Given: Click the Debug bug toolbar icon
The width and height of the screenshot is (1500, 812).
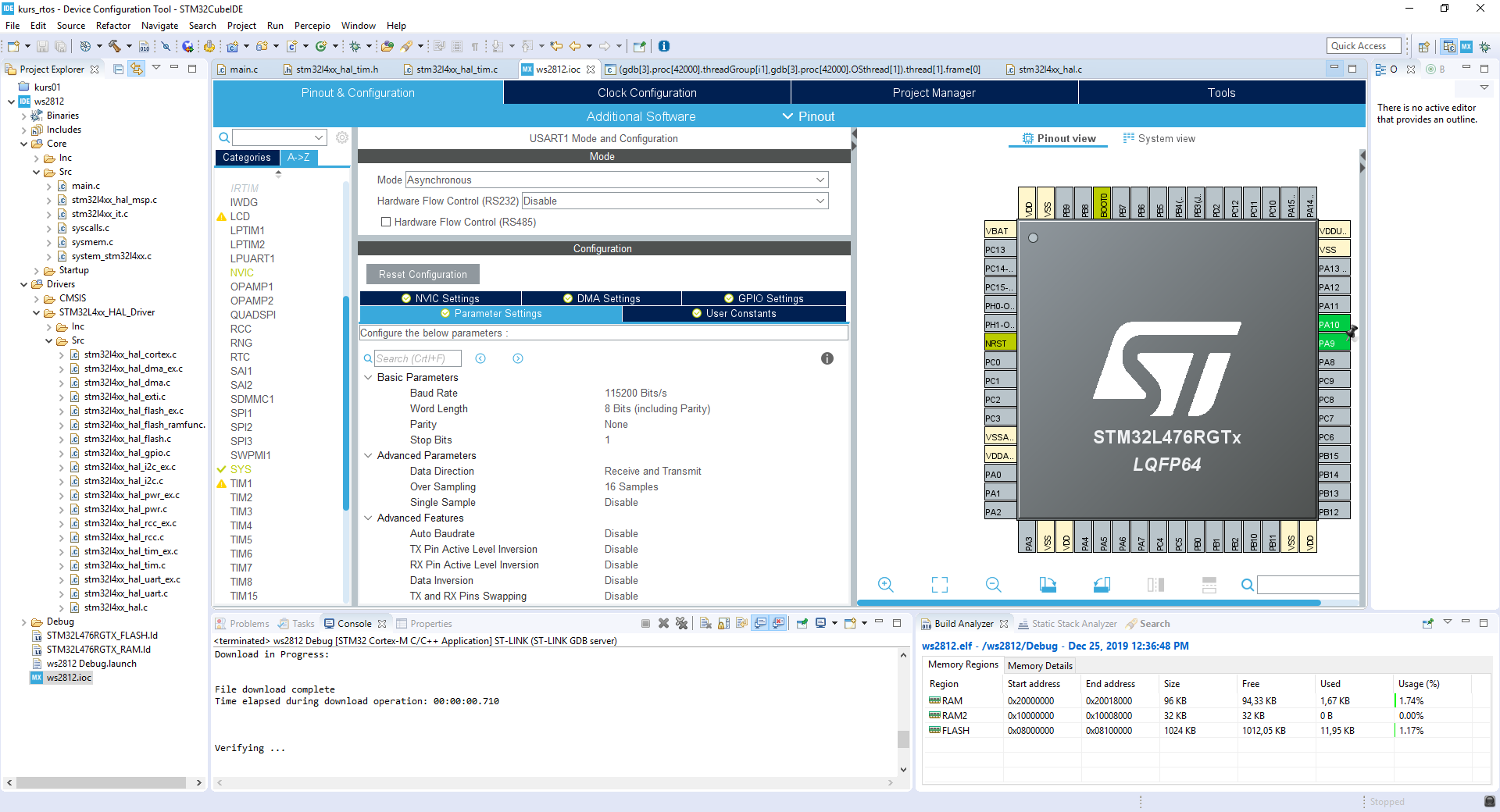Looking at the screenshot, I should click(x=355, y=46).
